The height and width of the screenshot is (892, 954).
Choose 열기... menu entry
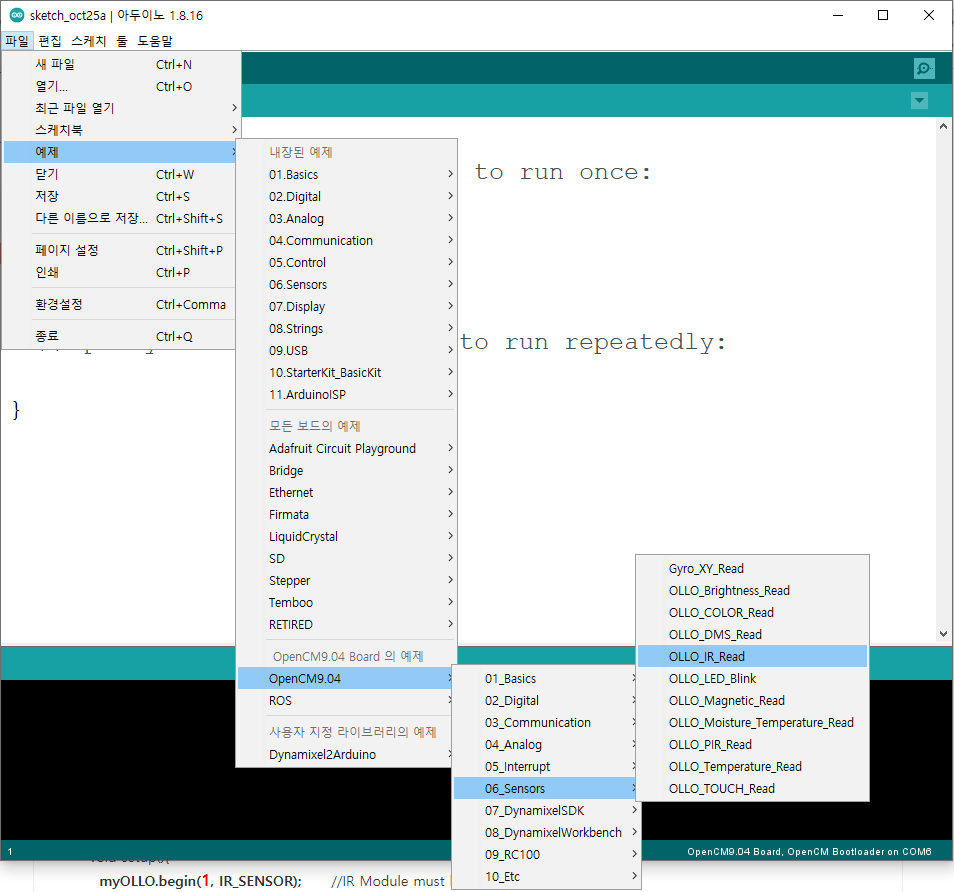click(119, 86)
